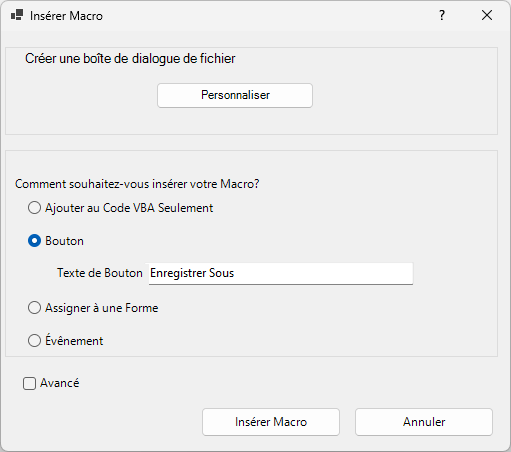The height and width of the screenshot is (452, 511).
Task: Click the Avancé label text
Action: [x=60, y=383]
